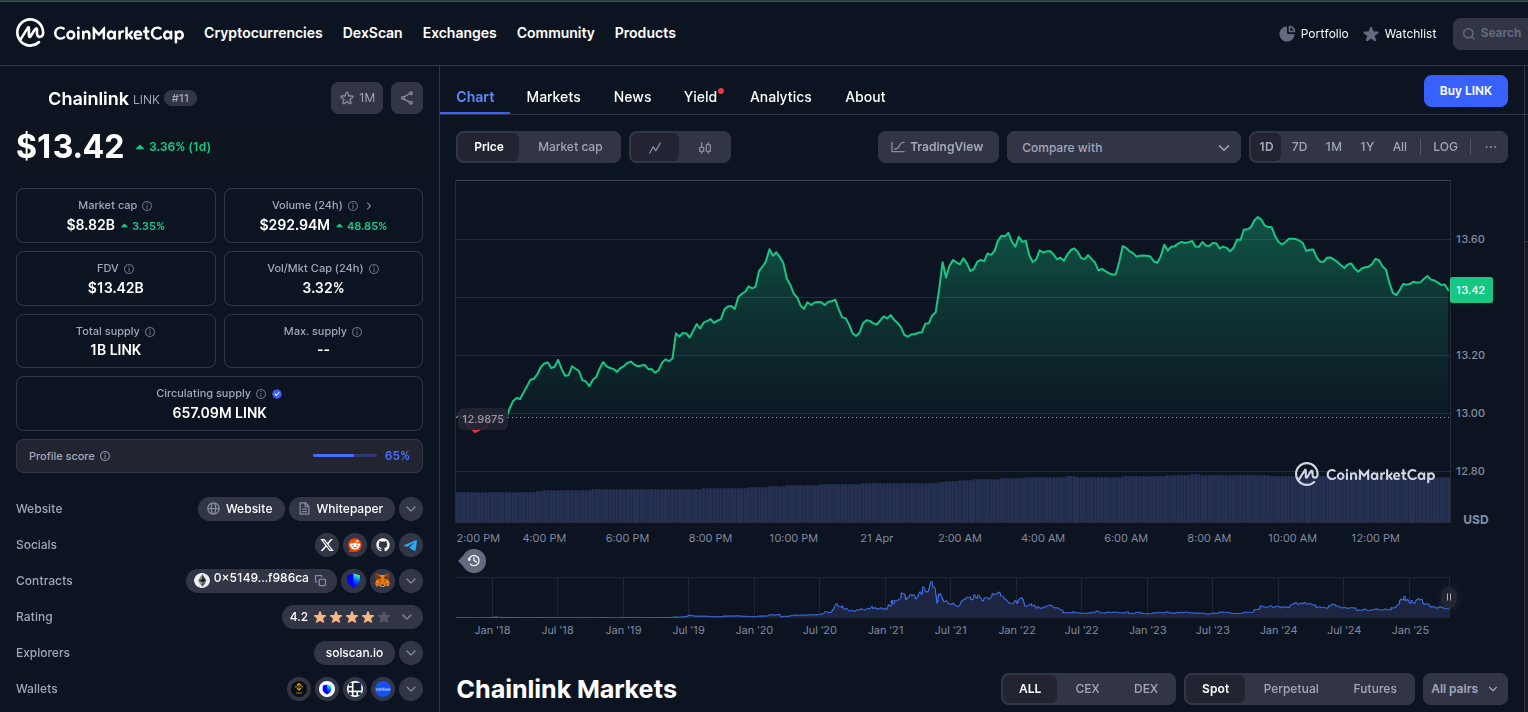Open the CoinMarketCap home logo
The image size is (1528, 712).
(100, 33)
